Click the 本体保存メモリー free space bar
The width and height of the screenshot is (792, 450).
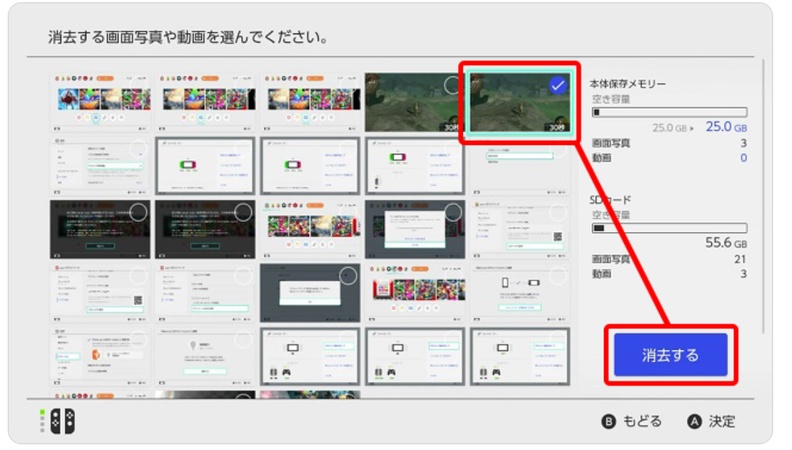click(x=668, y=112)
